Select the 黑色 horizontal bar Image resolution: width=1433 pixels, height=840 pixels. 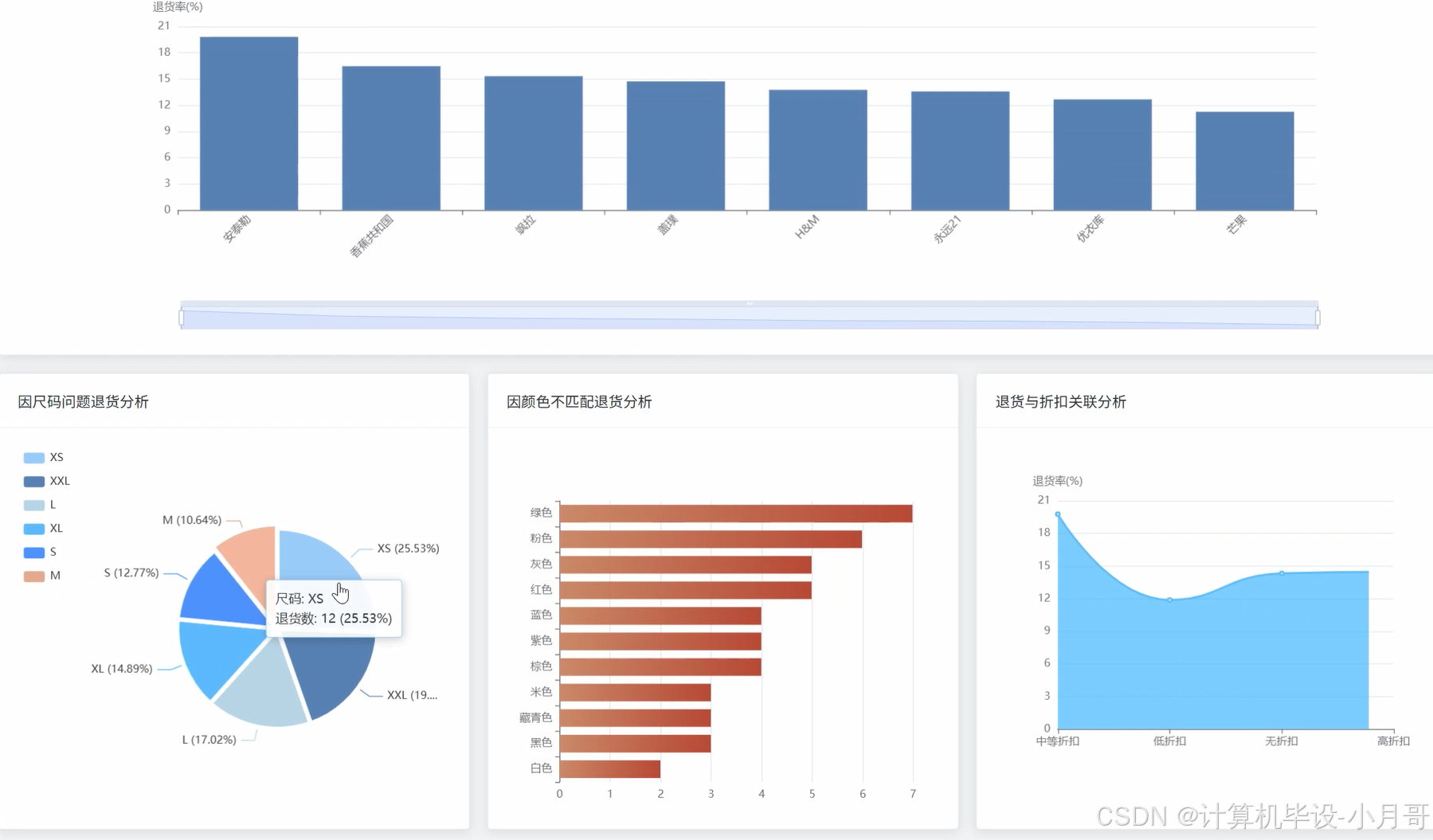[635, 744]
